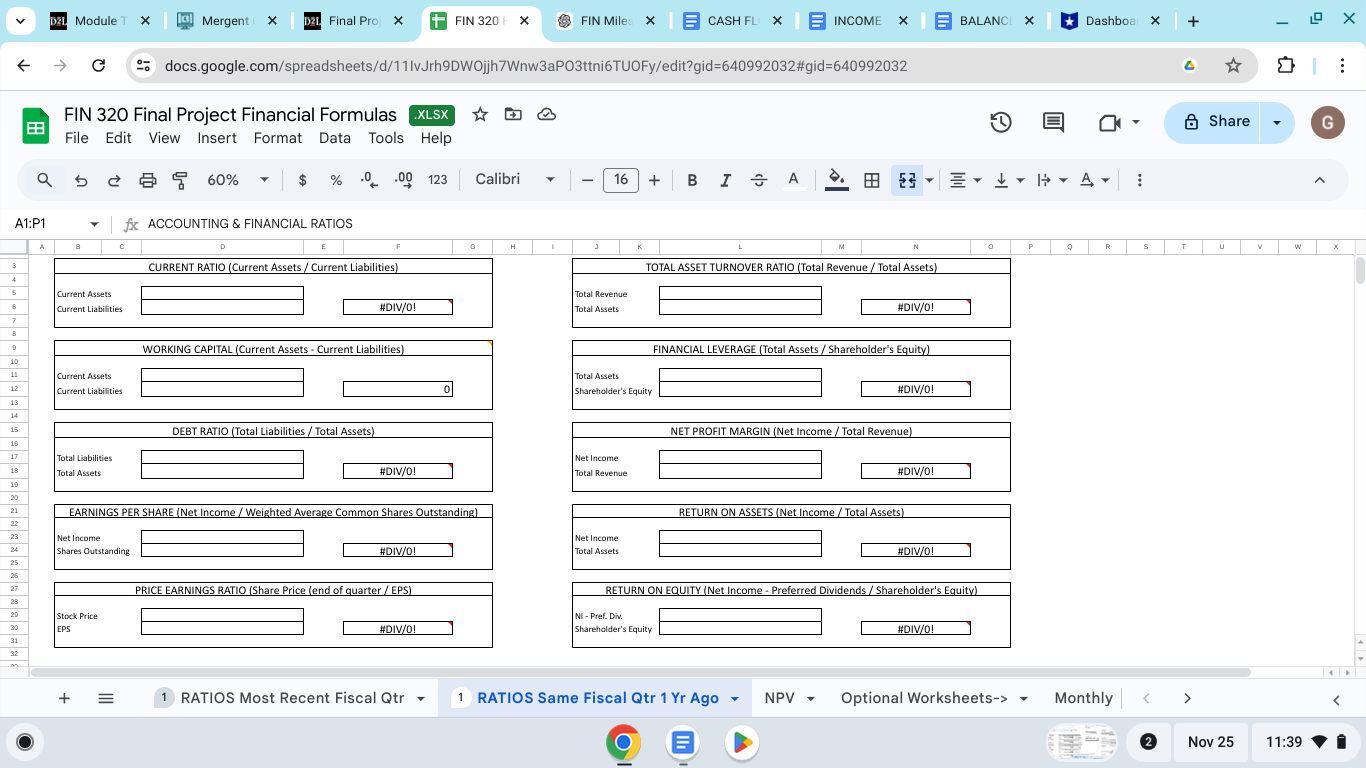Open the launcher circle button
Image resolution: width=1366 pixels, height=768 pixels.
tap(26, 742)
